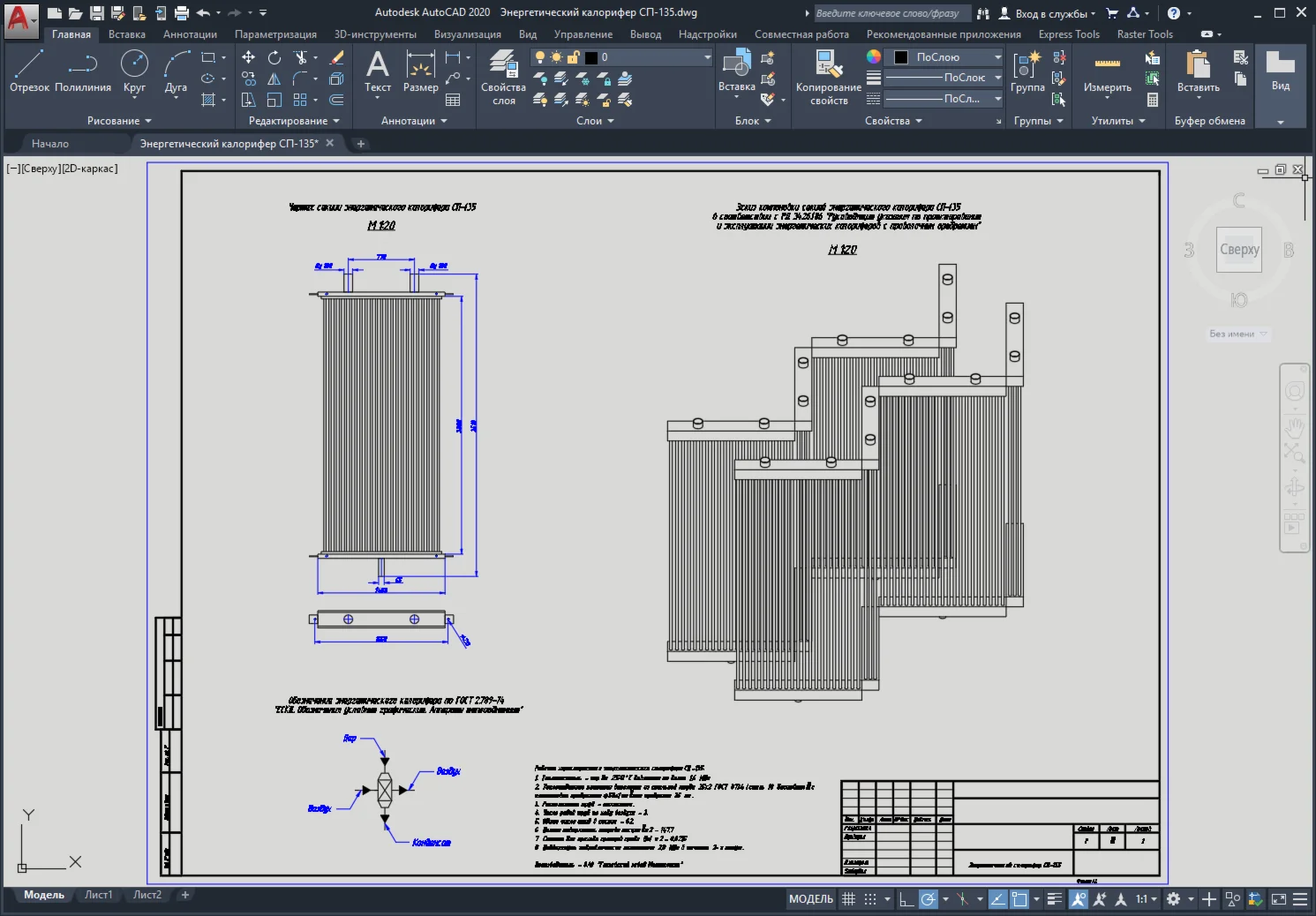This screenshot has width=1316, height=916.
Task: Click the Trim scissors tool
Action: [x=301, y=57]
